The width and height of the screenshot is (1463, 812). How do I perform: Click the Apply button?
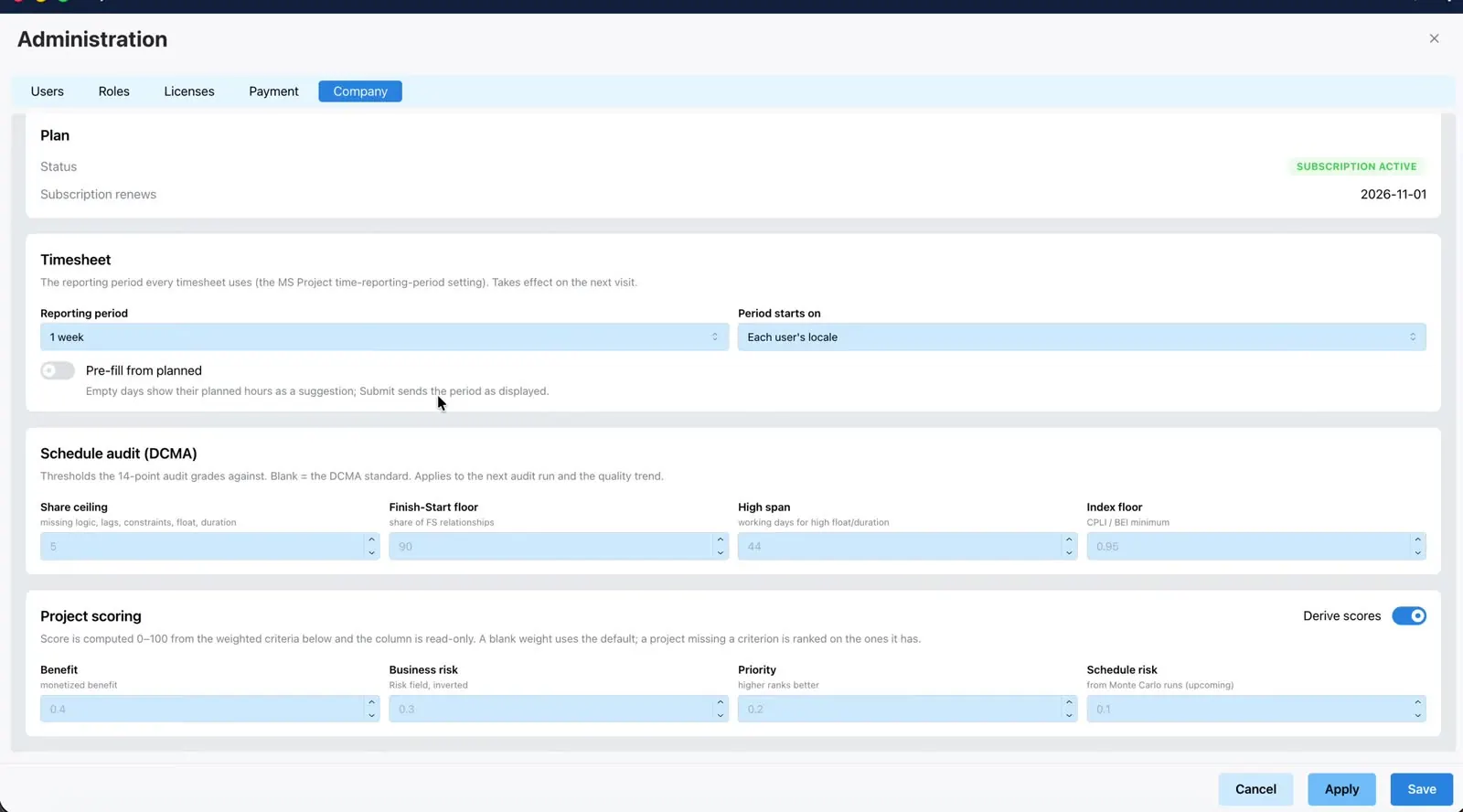pos(1341,789)
